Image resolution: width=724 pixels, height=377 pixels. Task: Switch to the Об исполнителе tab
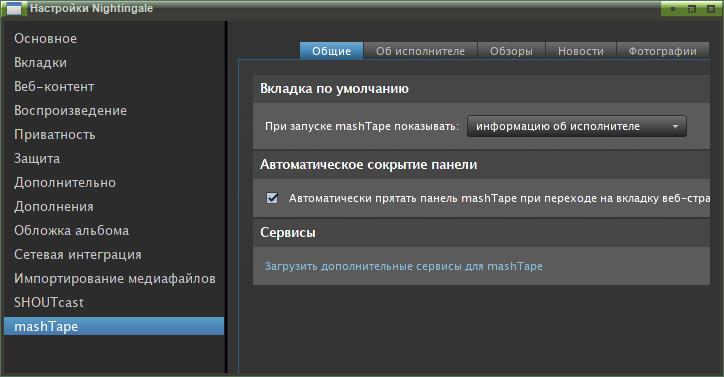click(420, 51)
